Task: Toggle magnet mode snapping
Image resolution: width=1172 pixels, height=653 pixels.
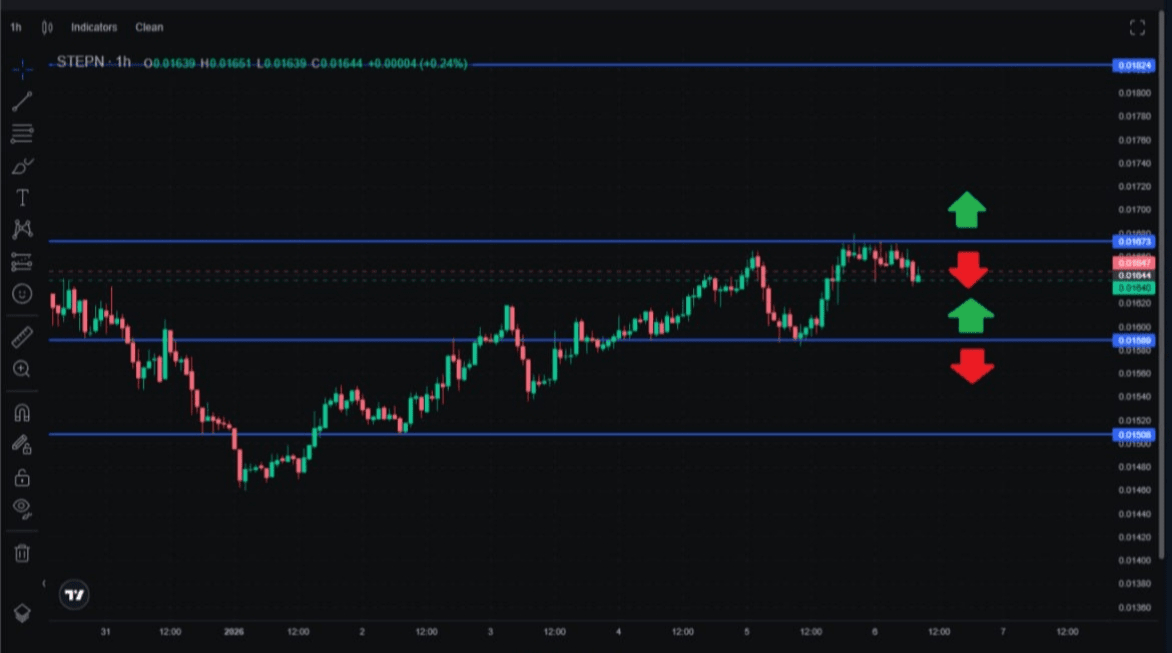Action: point(22,413)
